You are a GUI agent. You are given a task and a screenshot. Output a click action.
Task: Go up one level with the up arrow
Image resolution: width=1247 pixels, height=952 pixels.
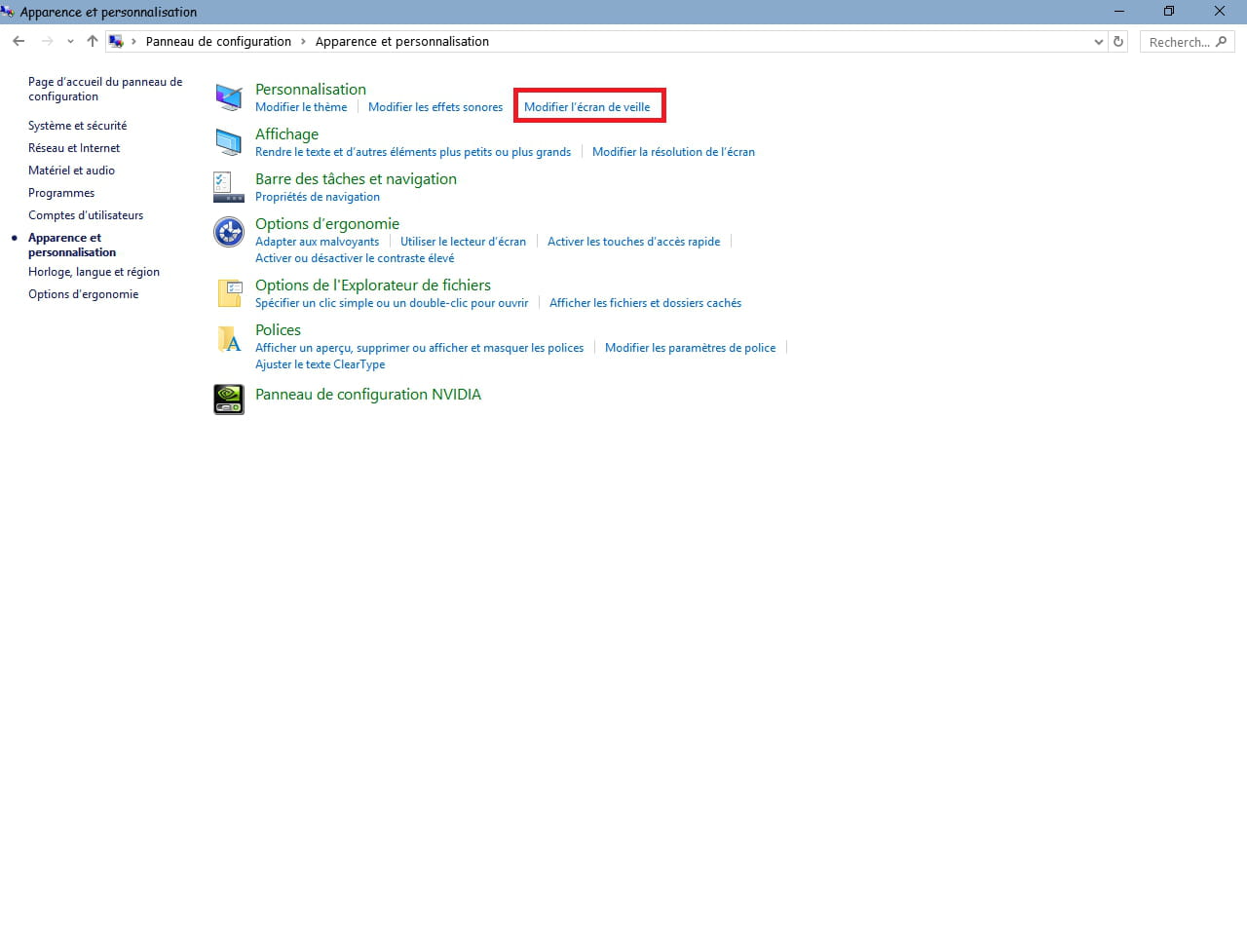pos(93,41)
